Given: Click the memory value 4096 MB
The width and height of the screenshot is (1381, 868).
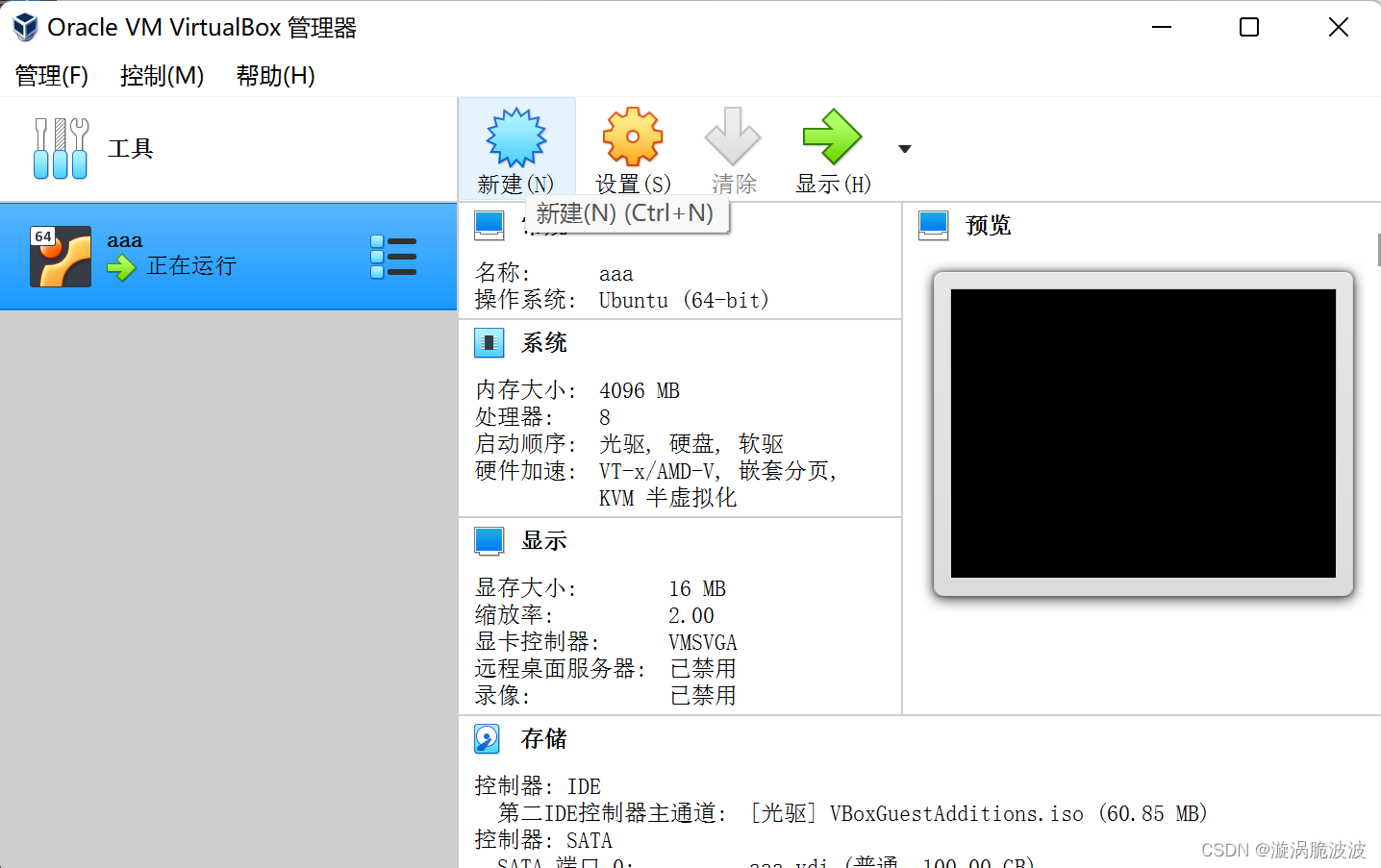Looking at the screenshot, I should (x=640, y=391).
